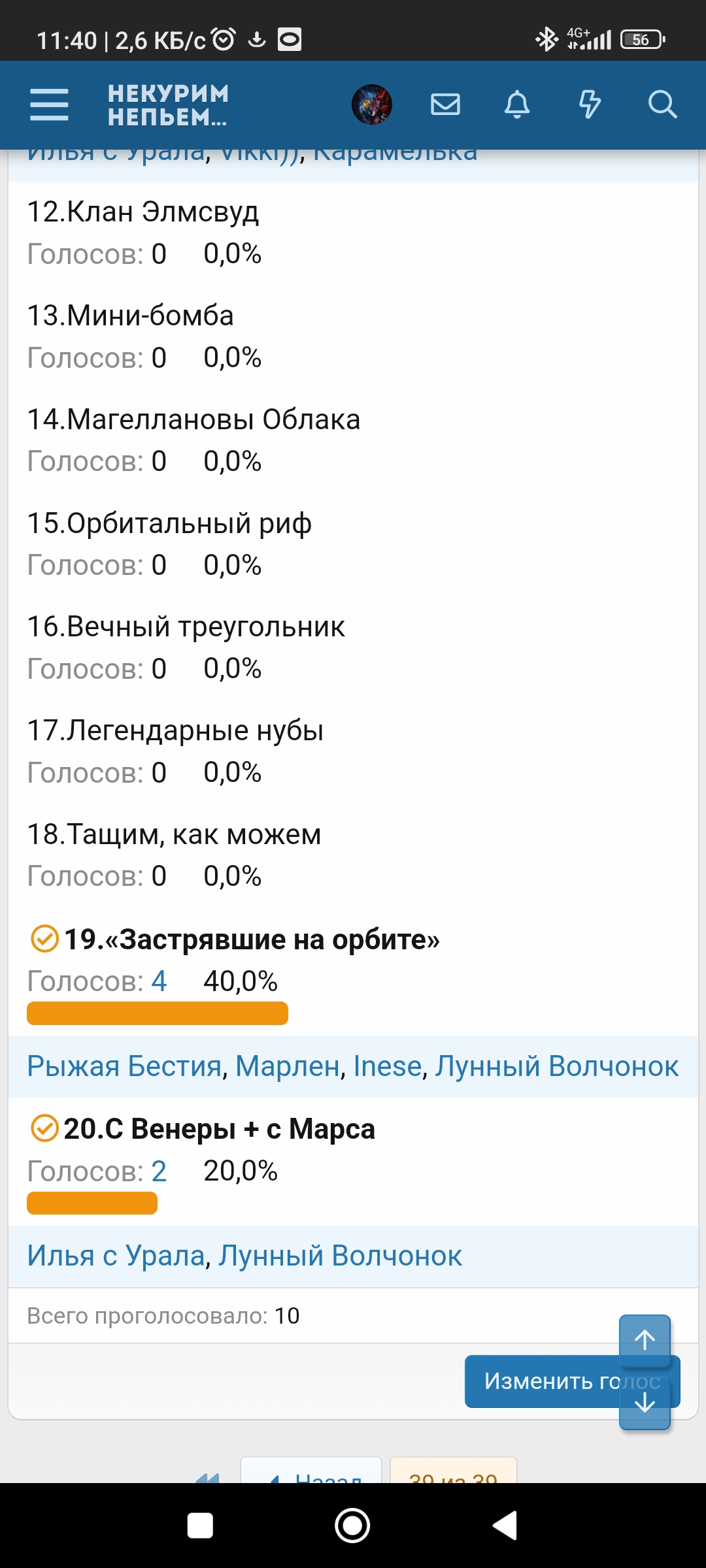
Task: Open notifications via the bell icon
Action: [517, 105]
